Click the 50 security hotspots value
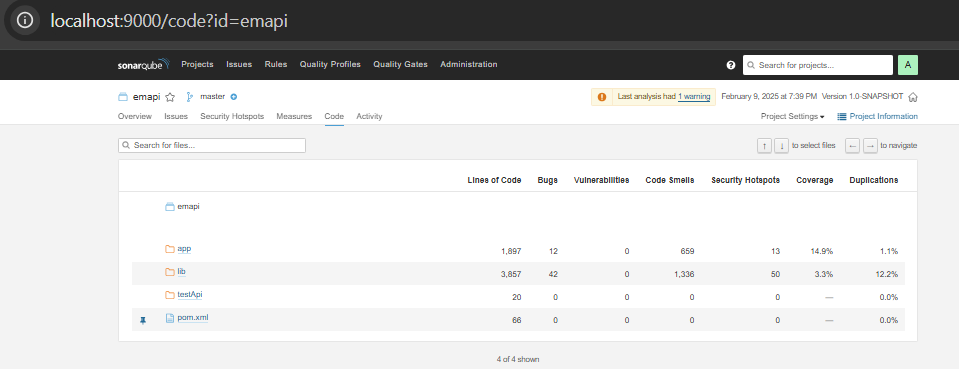Image resolution: width=959 pixels, height=369 pixels. tap(775, 274)
